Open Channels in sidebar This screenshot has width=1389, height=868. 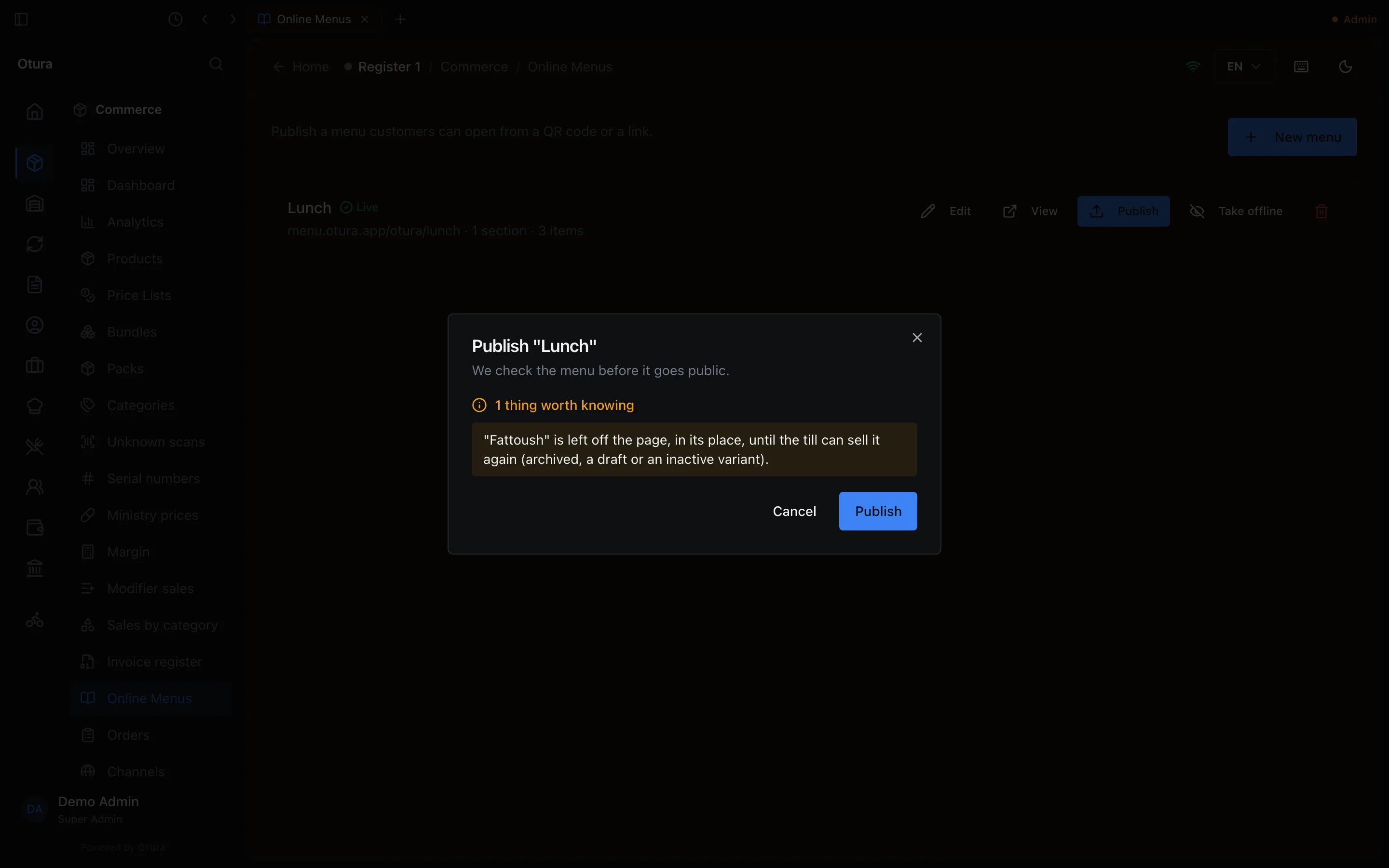click(151, 772)
